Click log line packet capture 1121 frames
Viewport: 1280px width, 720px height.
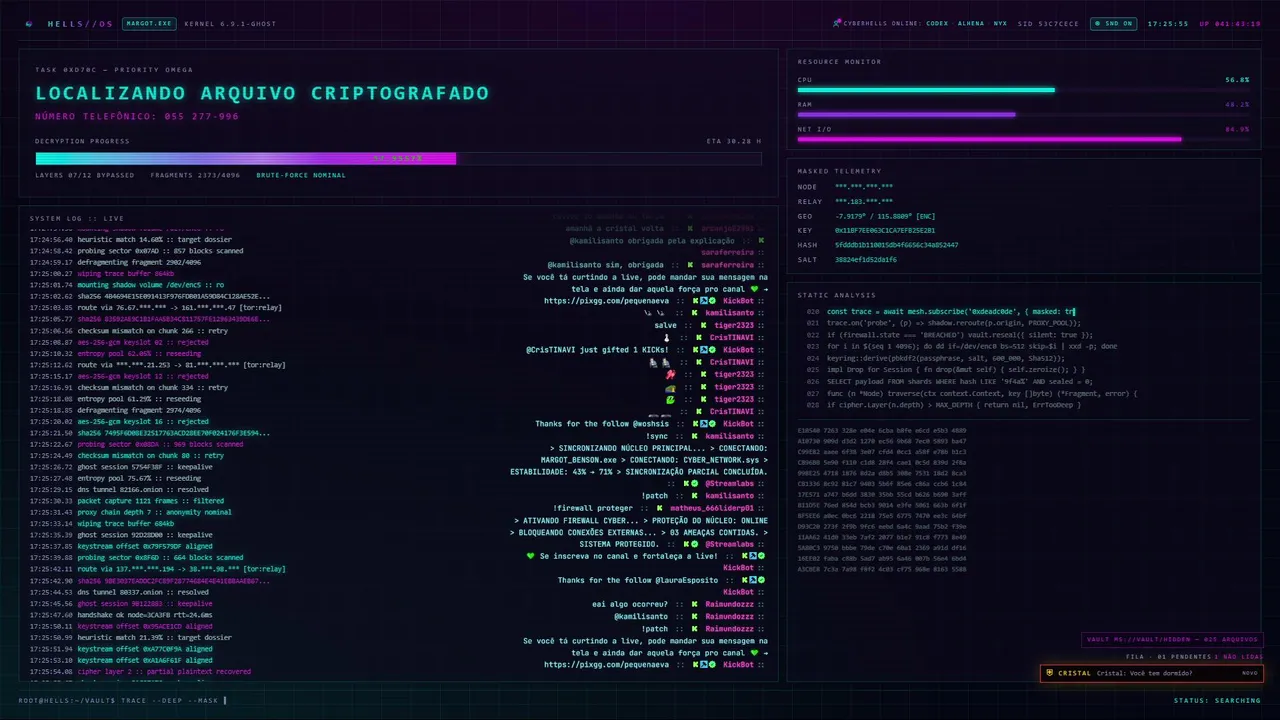click(x=150, y=501)
